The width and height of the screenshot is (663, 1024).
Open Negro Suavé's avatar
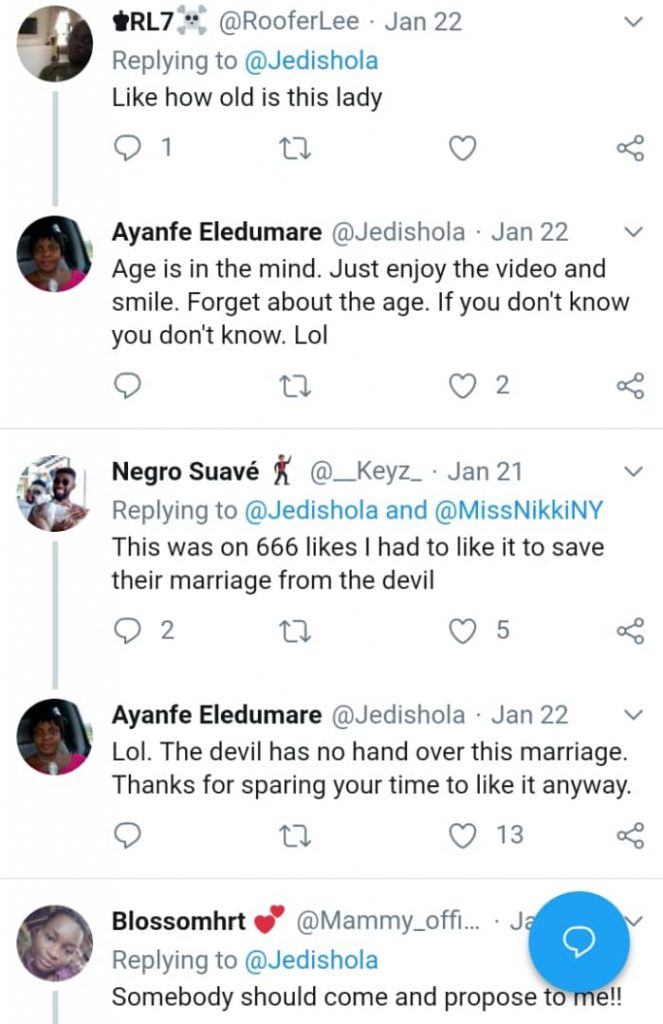pos(55,492)
